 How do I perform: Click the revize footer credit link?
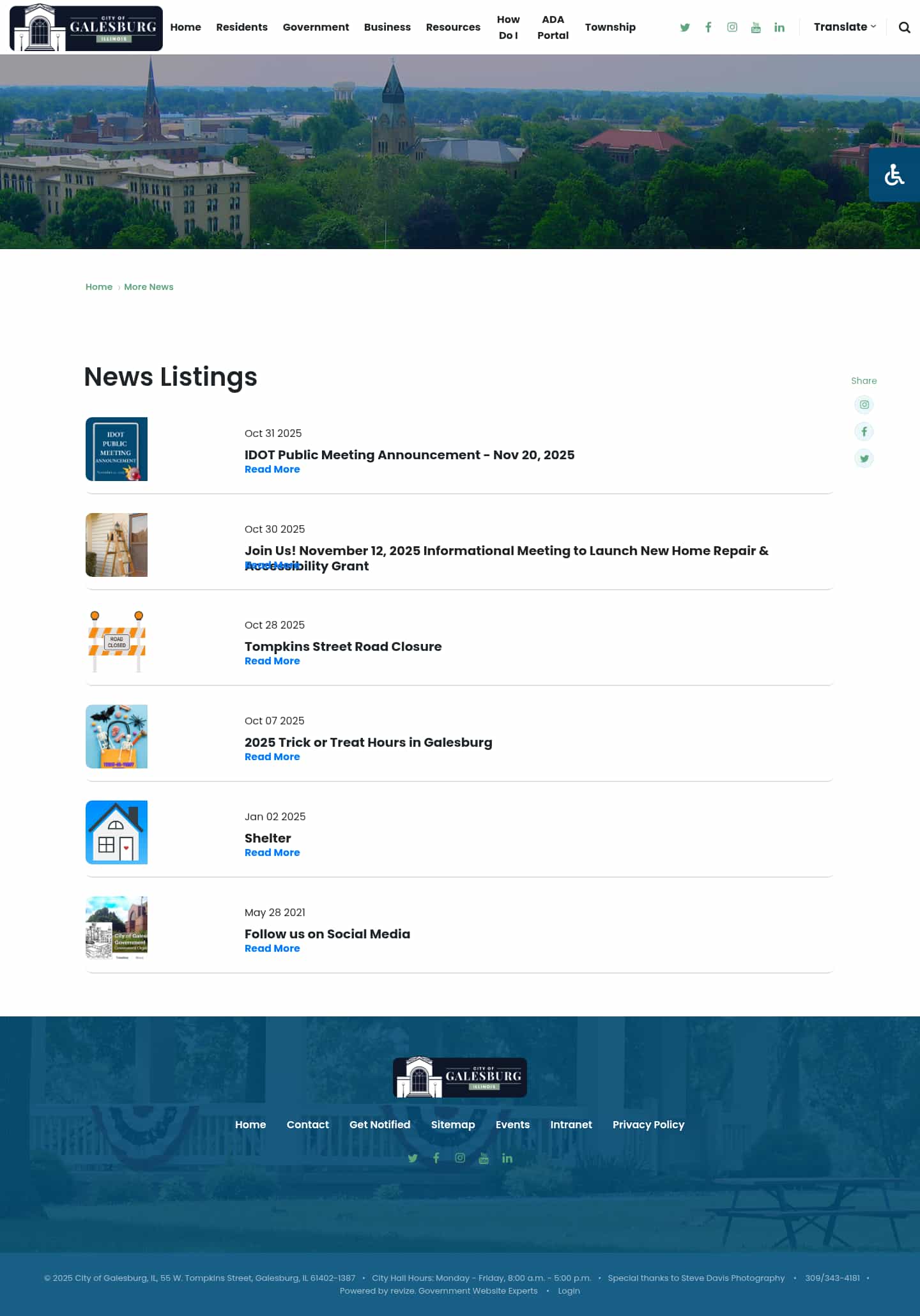point(402,1290)
